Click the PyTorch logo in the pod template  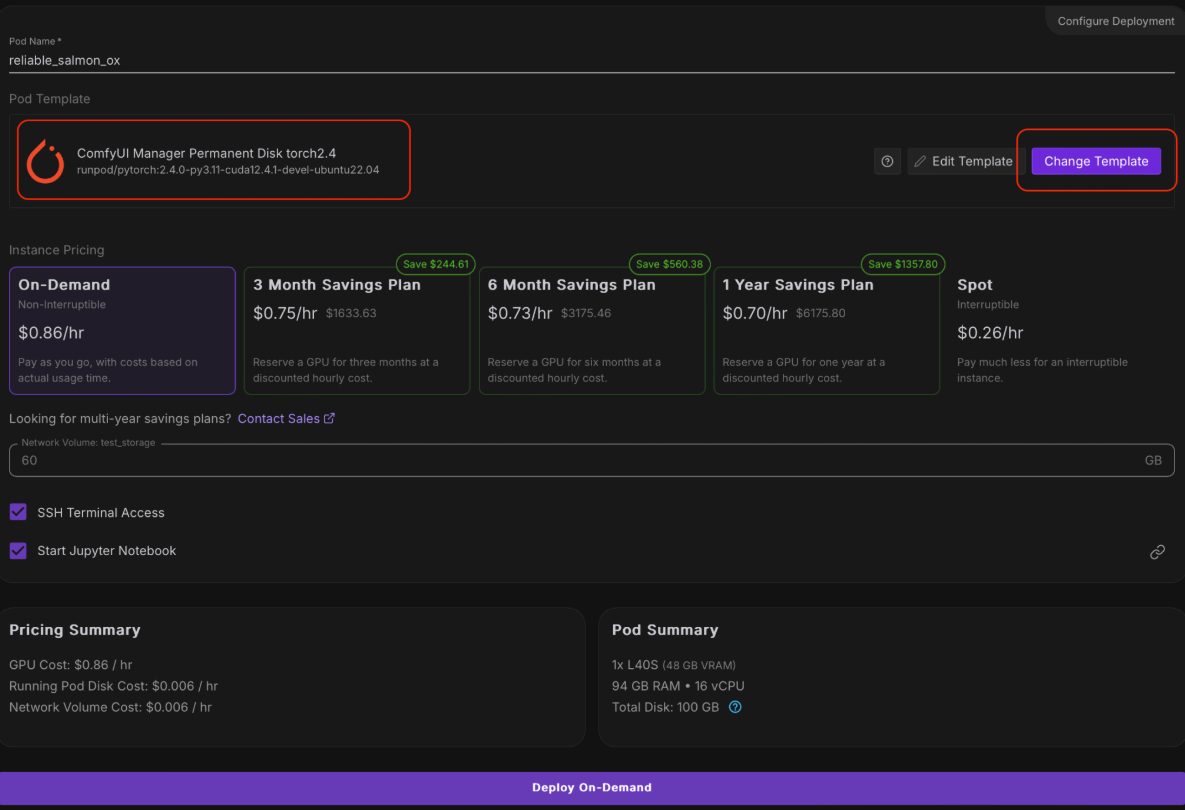point(45,162)
